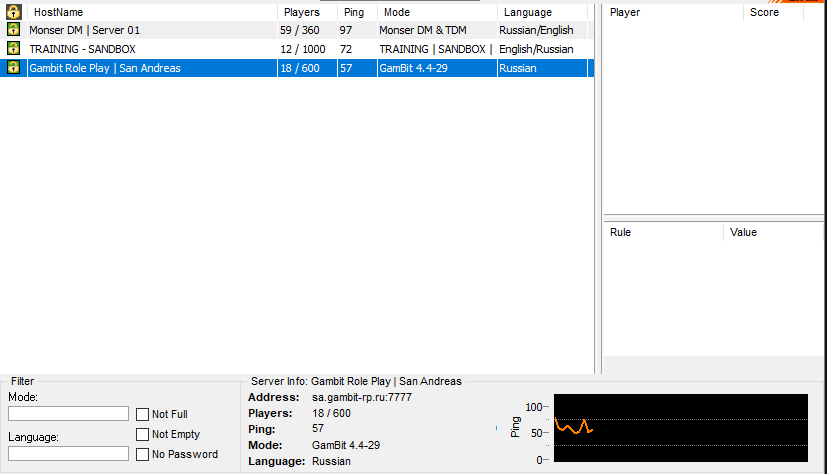Sort by the Language column header
The image size is (827, 474).
(541, 12)
